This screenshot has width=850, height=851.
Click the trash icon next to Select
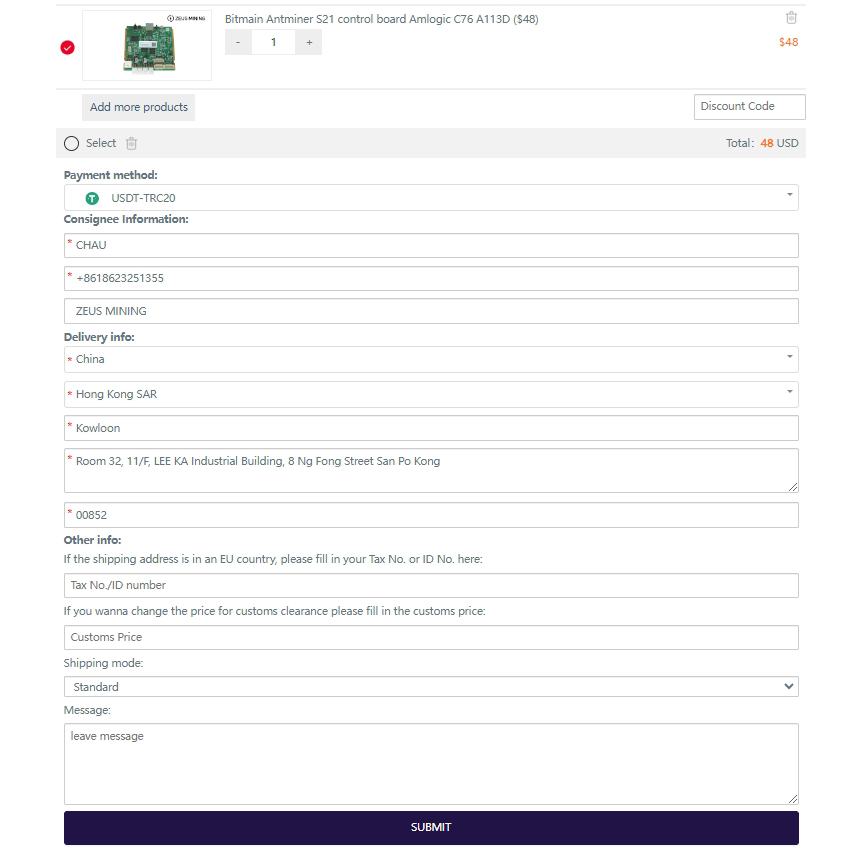[x=131, y=144]
